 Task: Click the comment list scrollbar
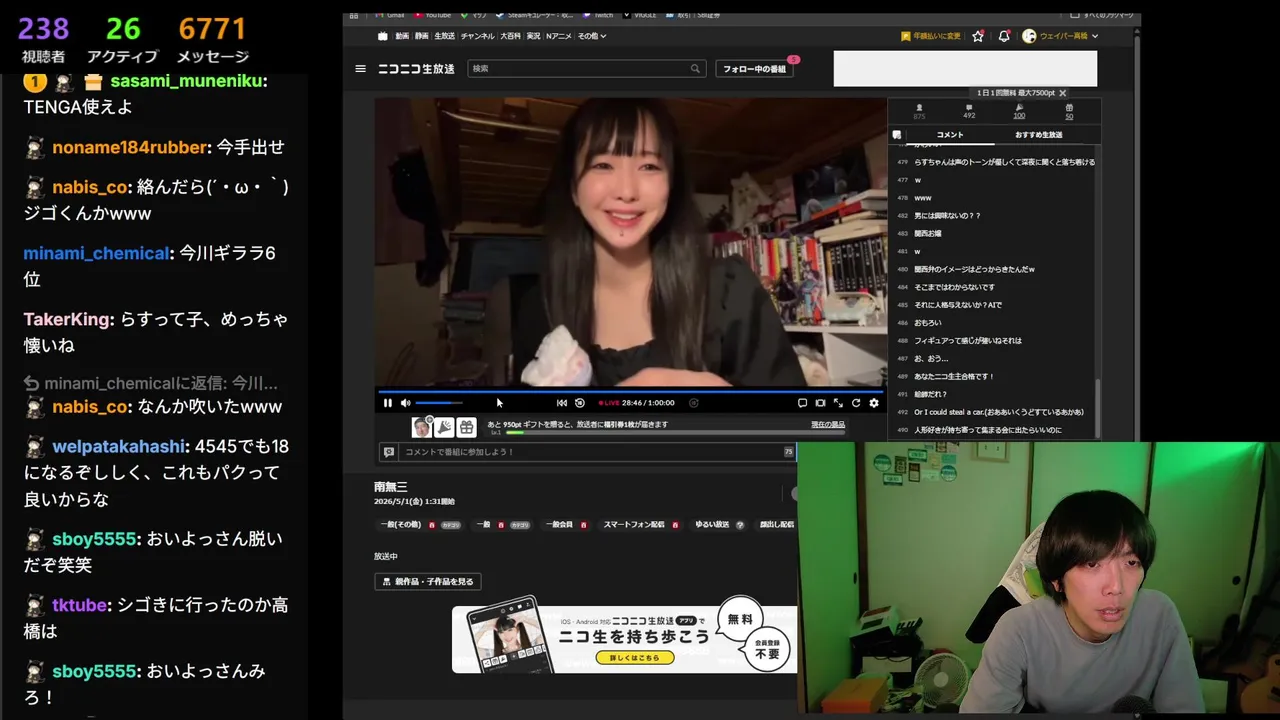pyautogui.click(x=1097, y=408)
